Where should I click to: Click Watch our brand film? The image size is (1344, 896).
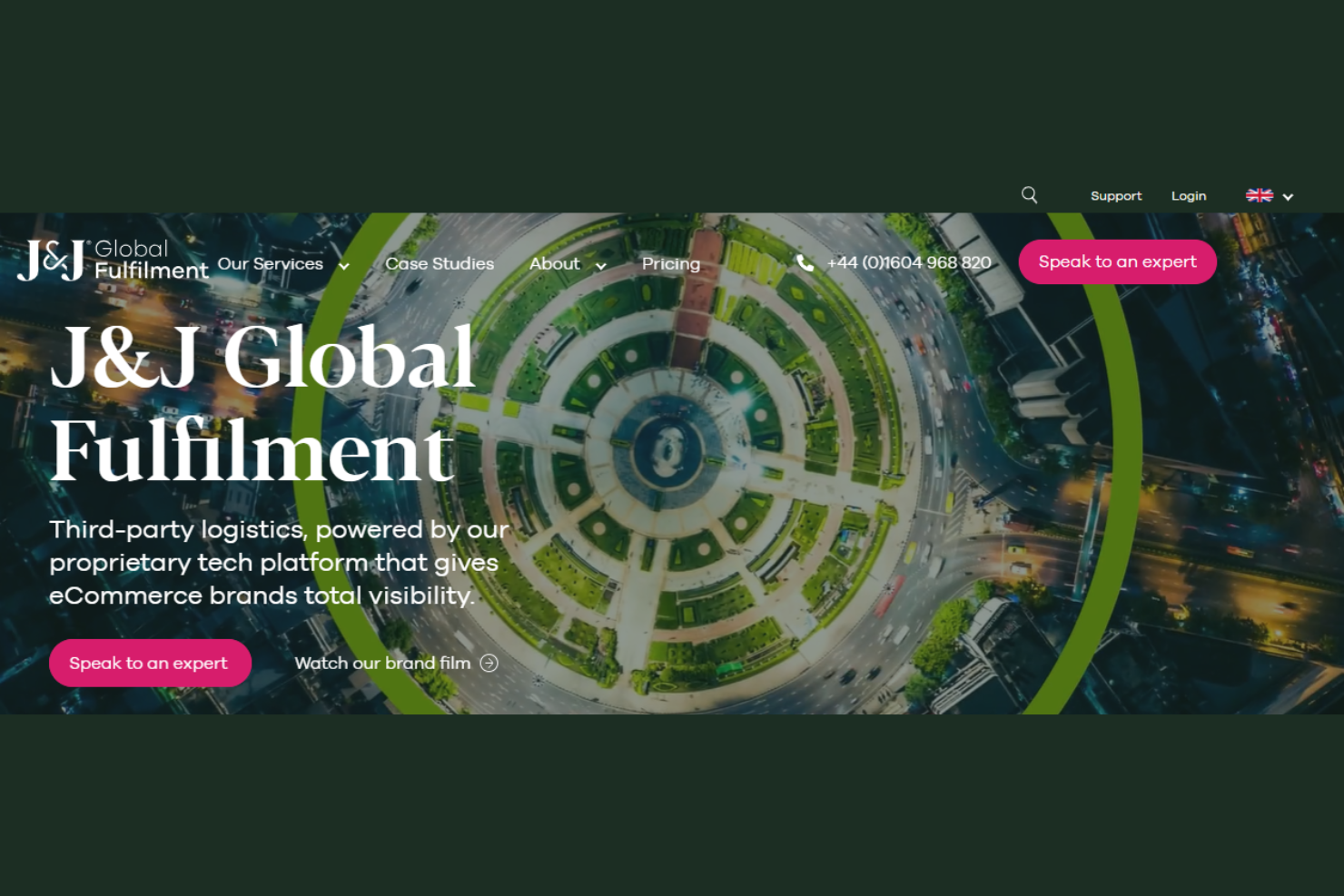click(382, 663)
